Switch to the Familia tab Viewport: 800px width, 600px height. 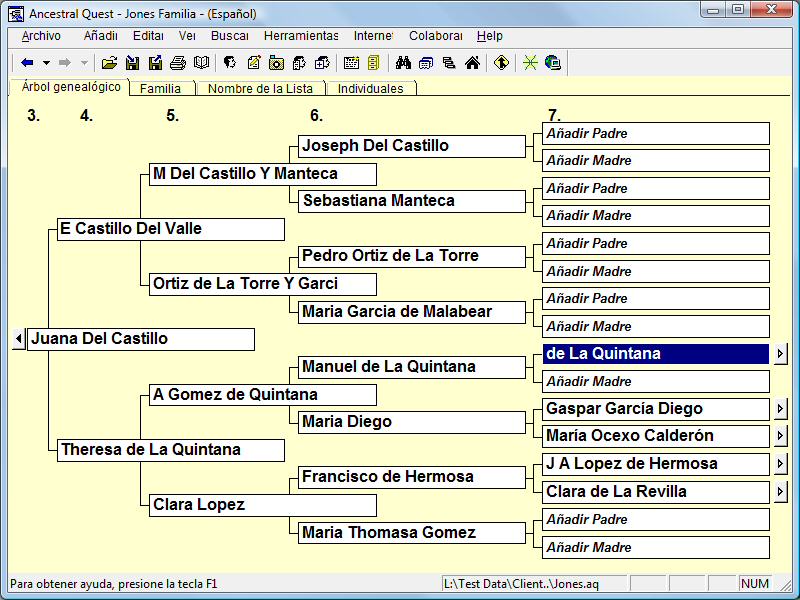coord(160,89)
